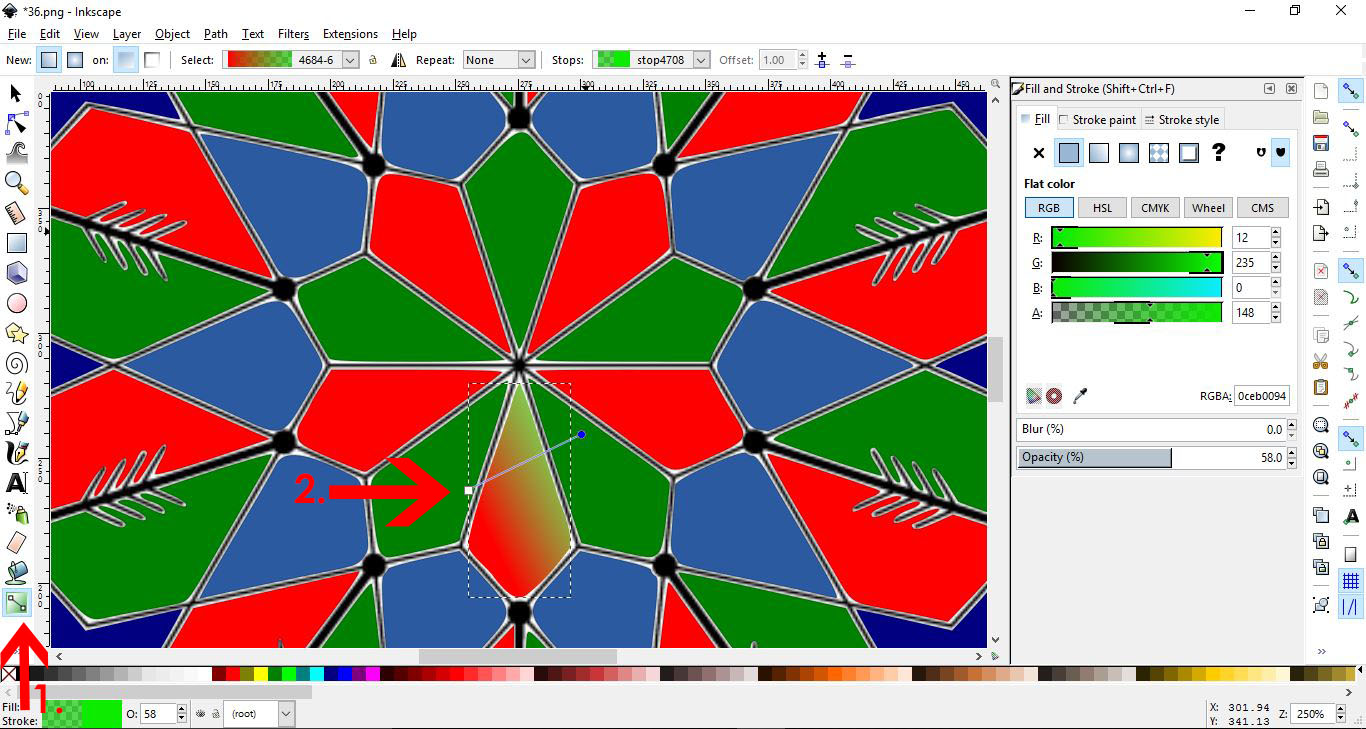Open the (root) layer dropdown

click(259, 714)
